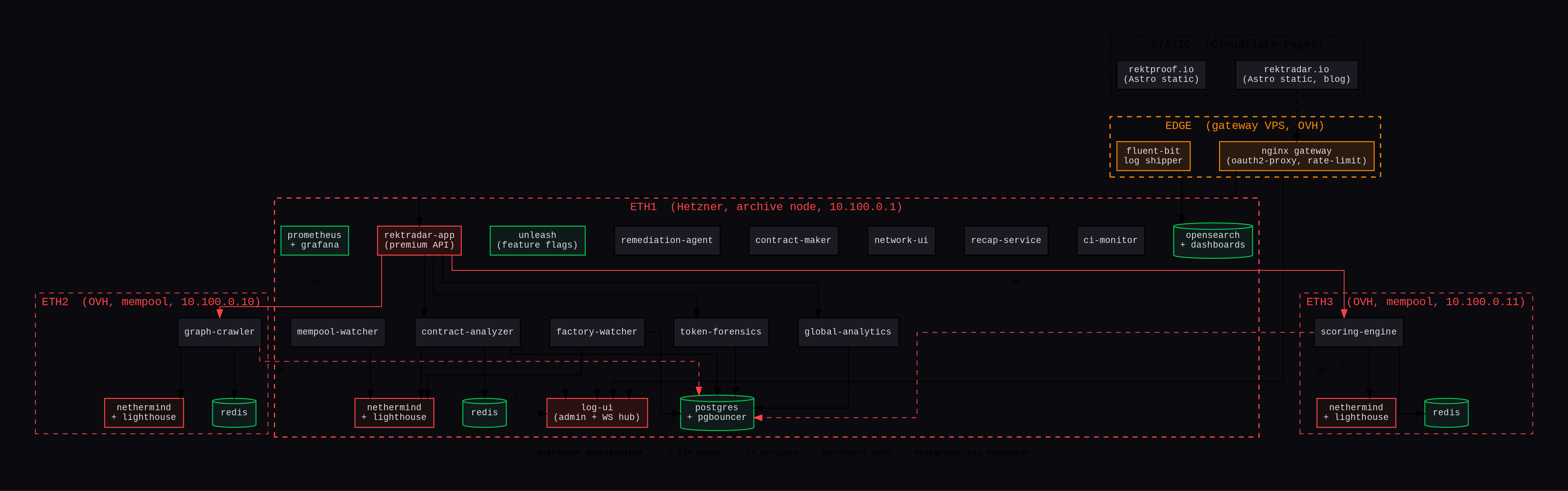Image resolution: width=1568 pixels, height=491 pixels.
Task: Click the contract-analyzer node
Action: [x=467, y=332]
